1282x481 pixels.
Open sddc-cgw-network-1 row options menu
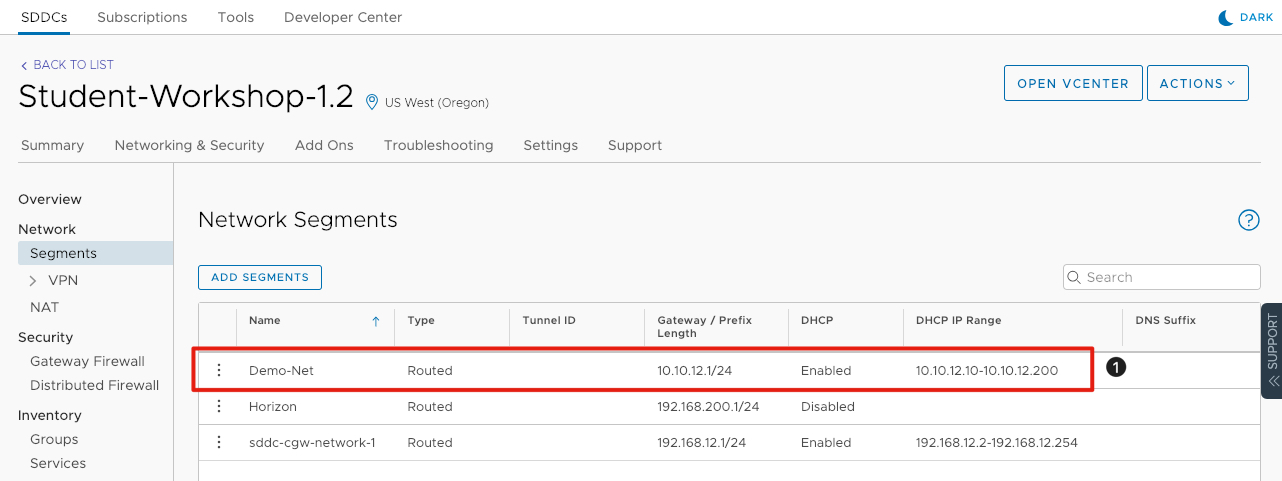click(x=219, y=443)
